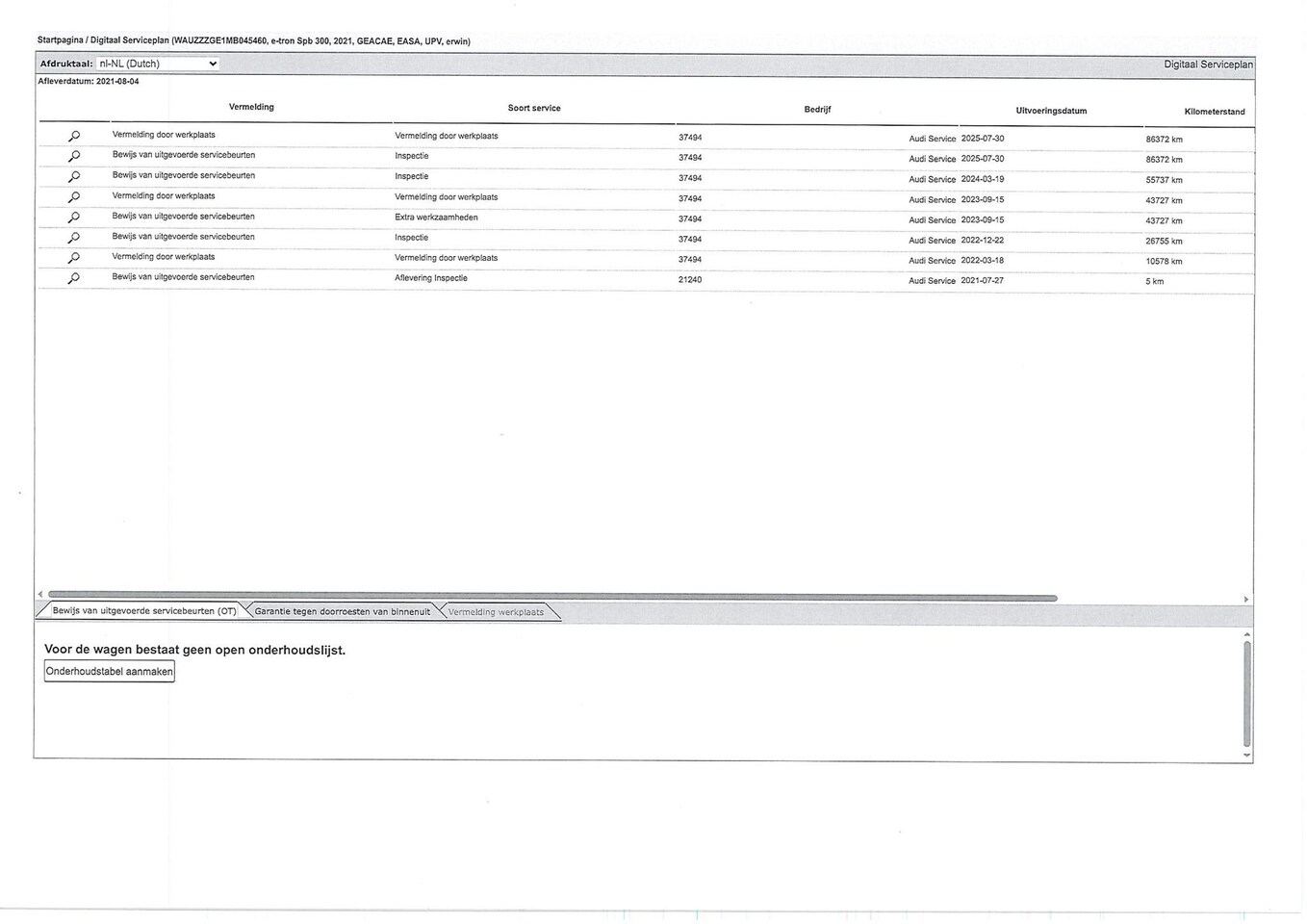This screenshot has width=1307, height=924.
Task: Sort by Uitvoeringsdatum column header
Action: 1051,111
